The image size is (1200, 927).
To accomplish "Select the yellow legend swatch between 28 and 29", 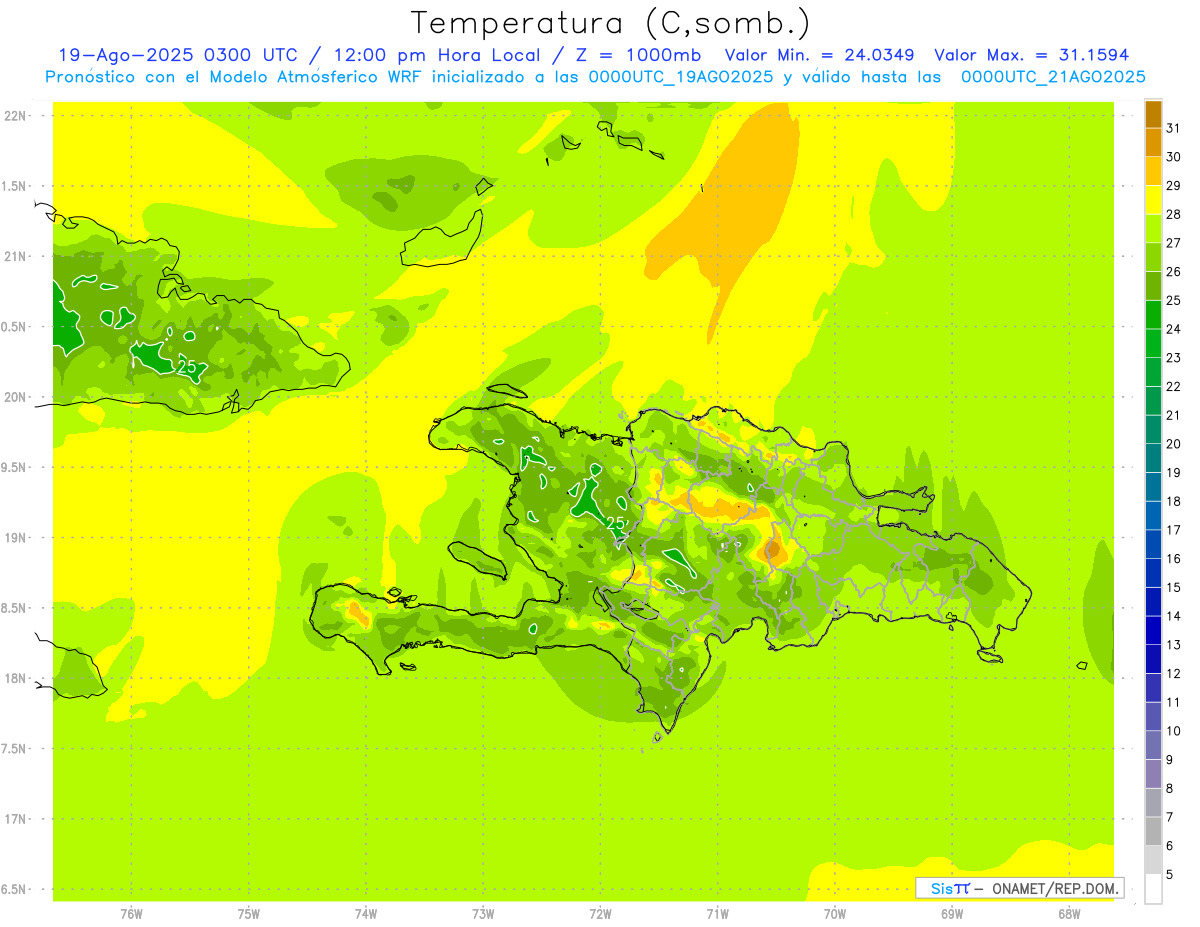I will [x=1153, y=200].
